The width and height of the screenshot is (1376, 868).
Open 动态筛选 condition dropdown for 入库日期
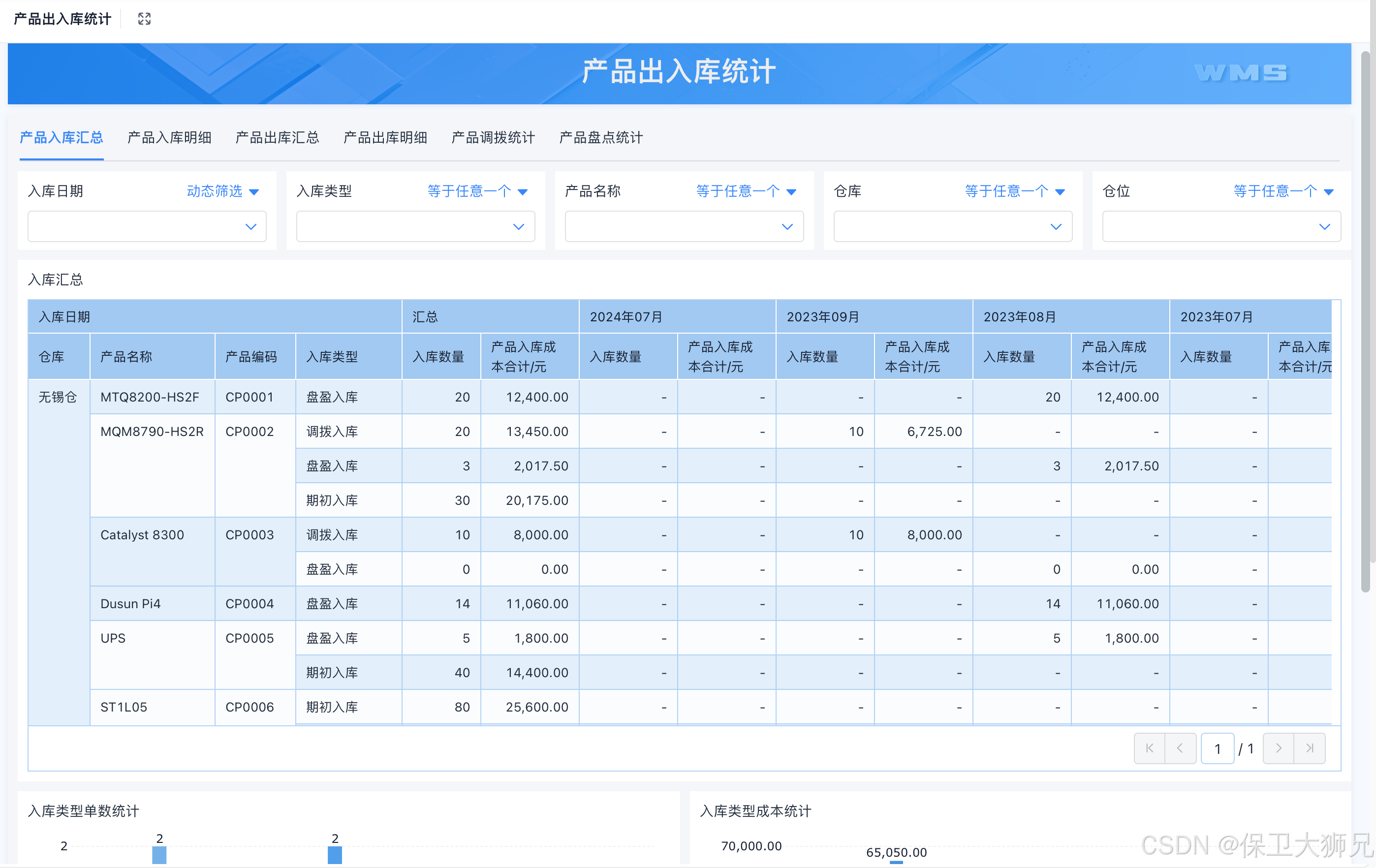(x=223, y=191)
